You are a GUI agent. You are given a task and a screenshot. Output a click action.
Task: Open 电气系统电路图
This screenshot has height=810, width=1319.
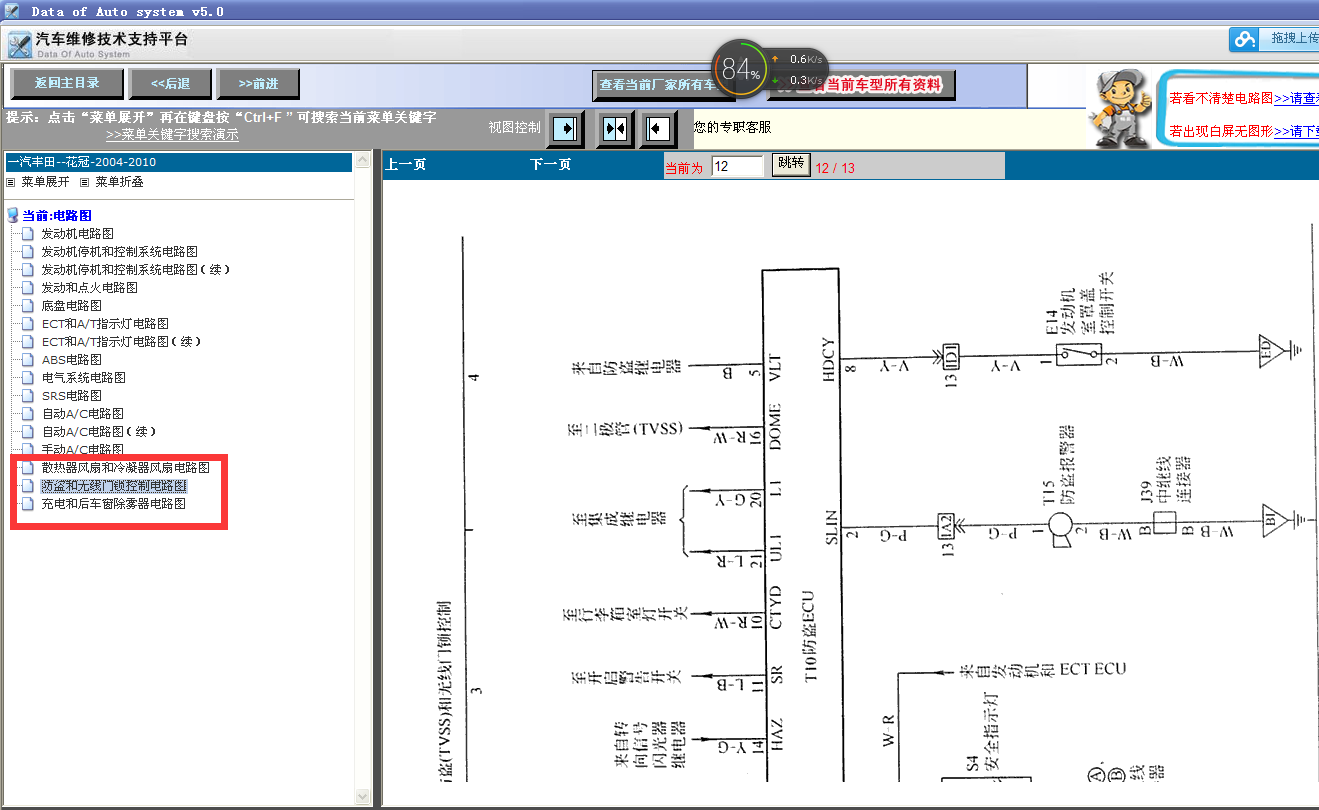[x=83, y=377]
